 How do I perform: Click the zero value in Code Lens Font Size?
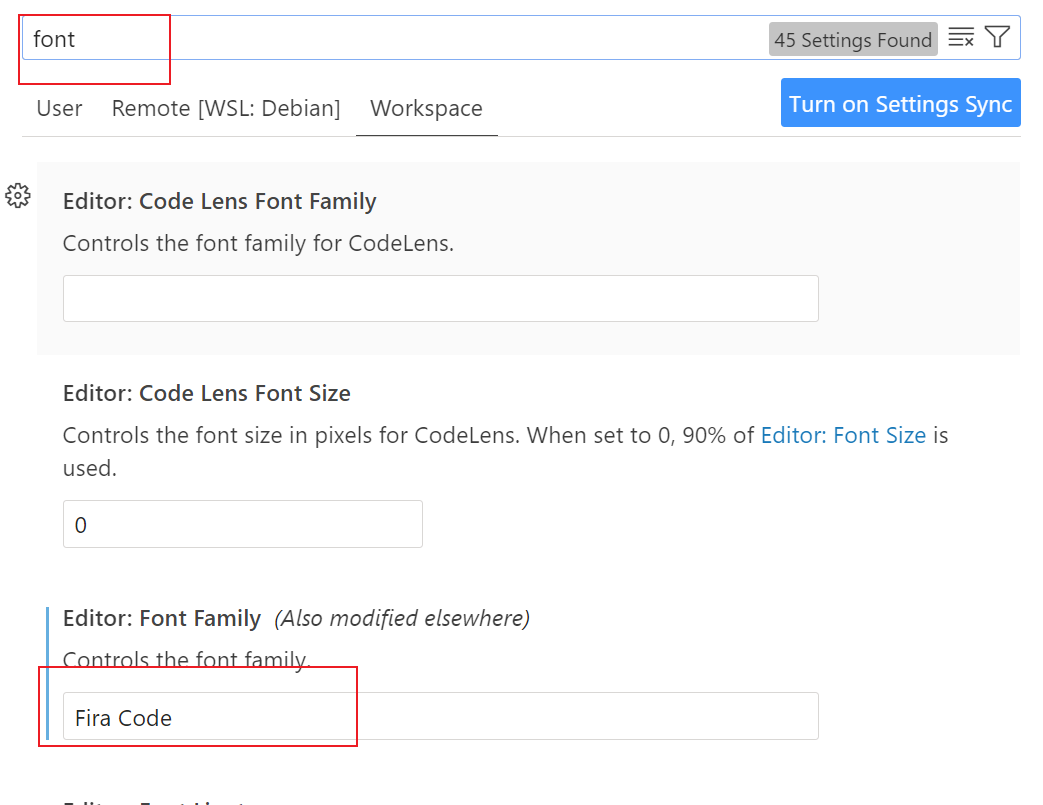tap(81, 524)
